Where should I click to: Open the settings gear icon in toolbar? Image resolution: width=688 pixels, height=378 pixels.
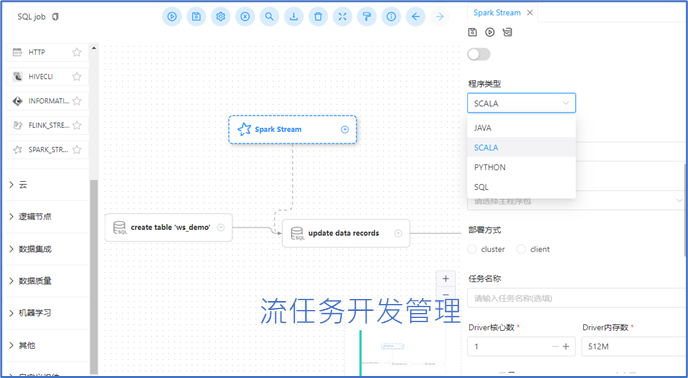221,17
